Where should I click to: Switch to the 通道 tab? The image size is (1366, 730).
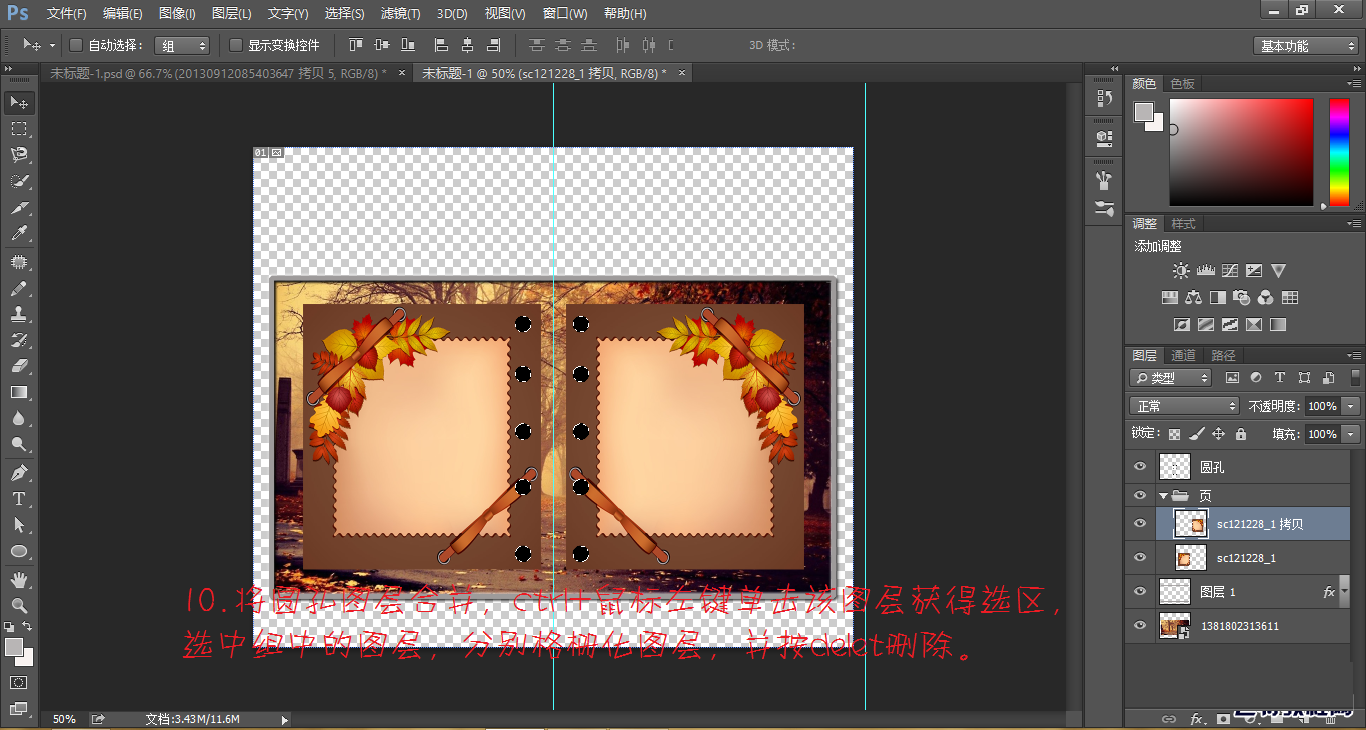click(1183, 355)
